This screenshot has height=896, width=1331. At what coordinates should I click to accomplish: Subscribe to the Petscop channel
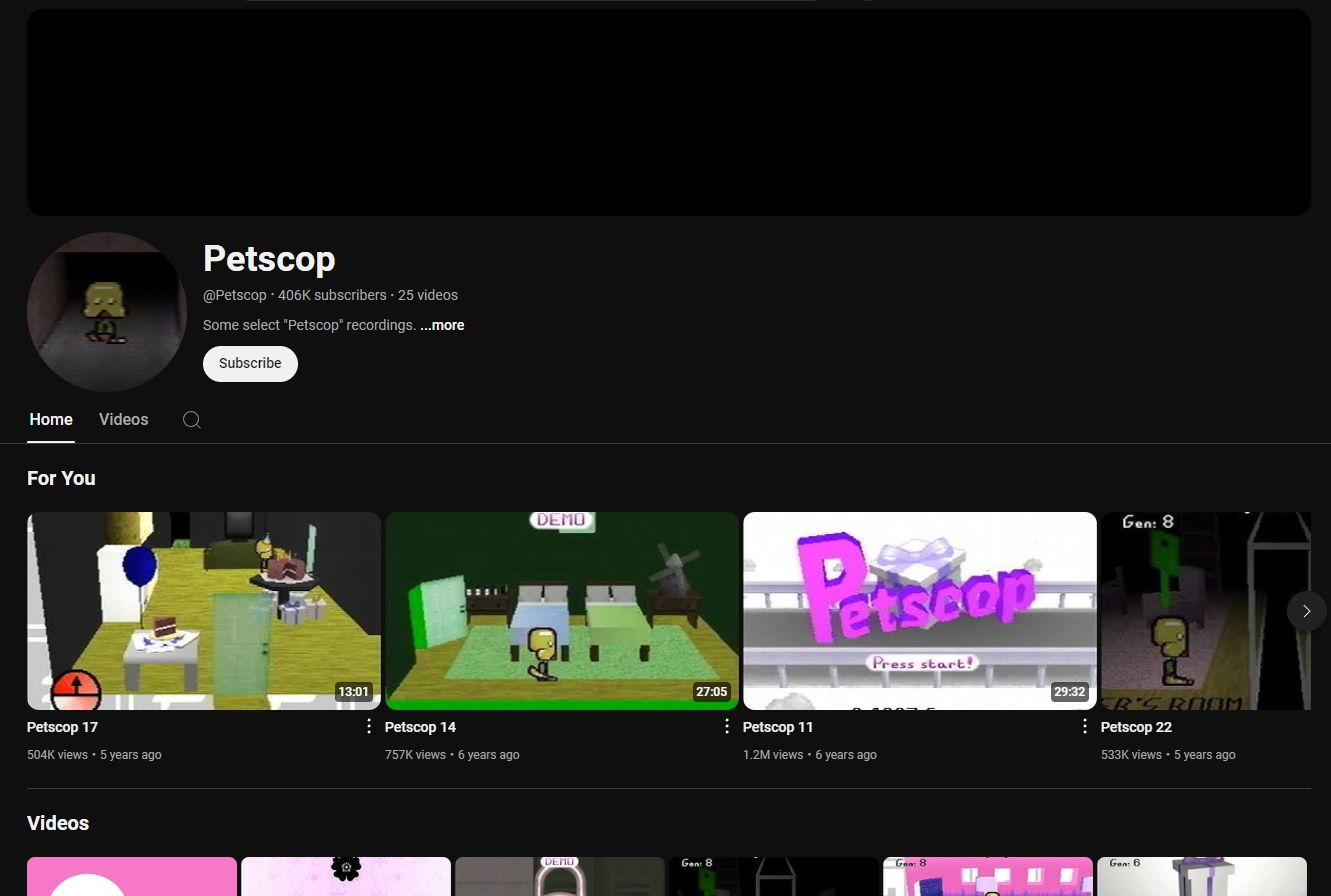tap(250, 363)
